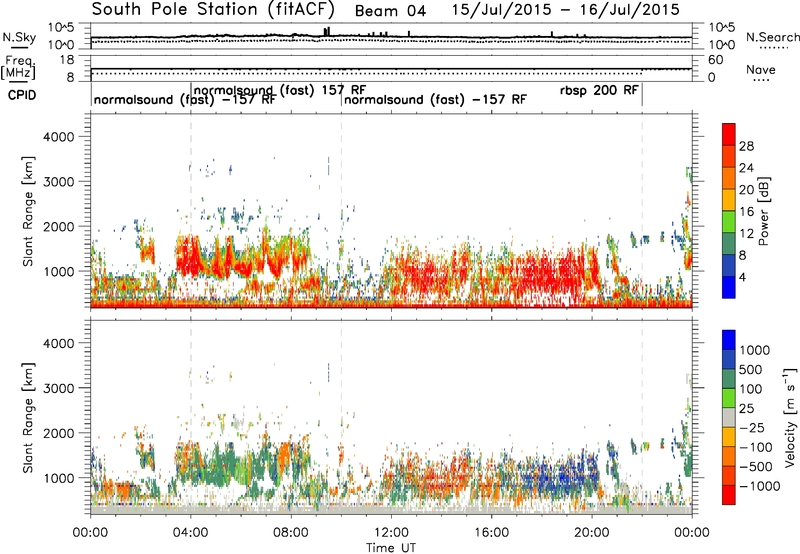Viewport: 800px width, 554px height.
Task: Click the 'Beam 04' label
Action: pyautogui.click(x=390, y=11)
